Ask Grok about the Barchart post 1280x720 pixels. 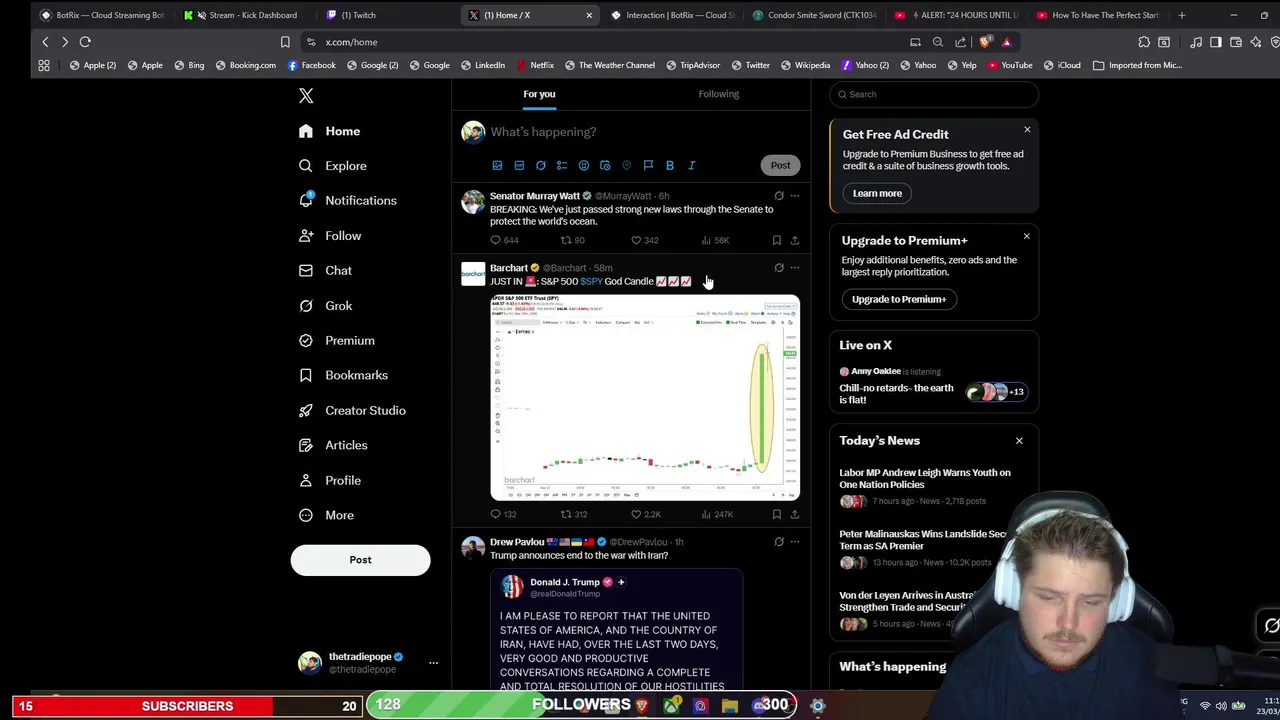point(779,268)
